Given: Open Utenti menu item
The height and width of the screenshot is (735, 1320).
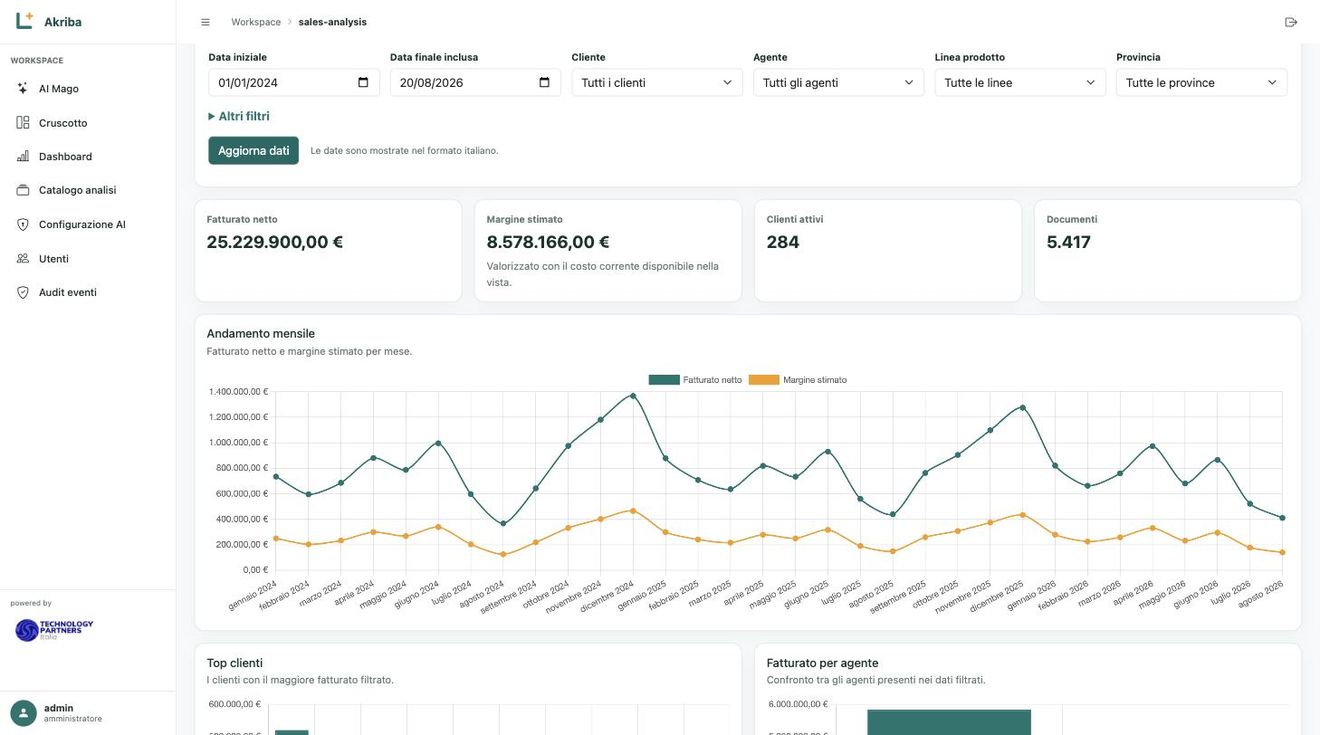Looking at the screenshot, I should [x=88, y=258].
